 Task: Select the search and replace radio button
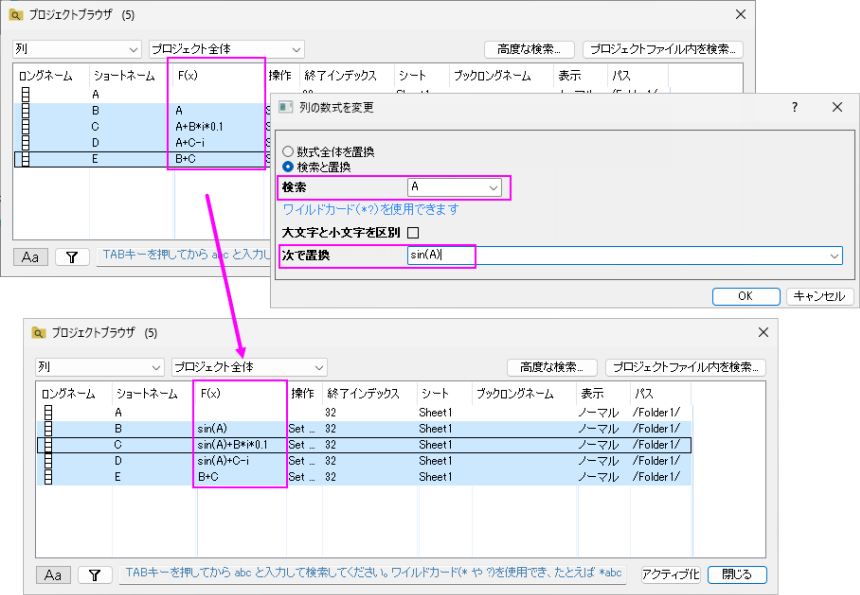click(288, 167)
